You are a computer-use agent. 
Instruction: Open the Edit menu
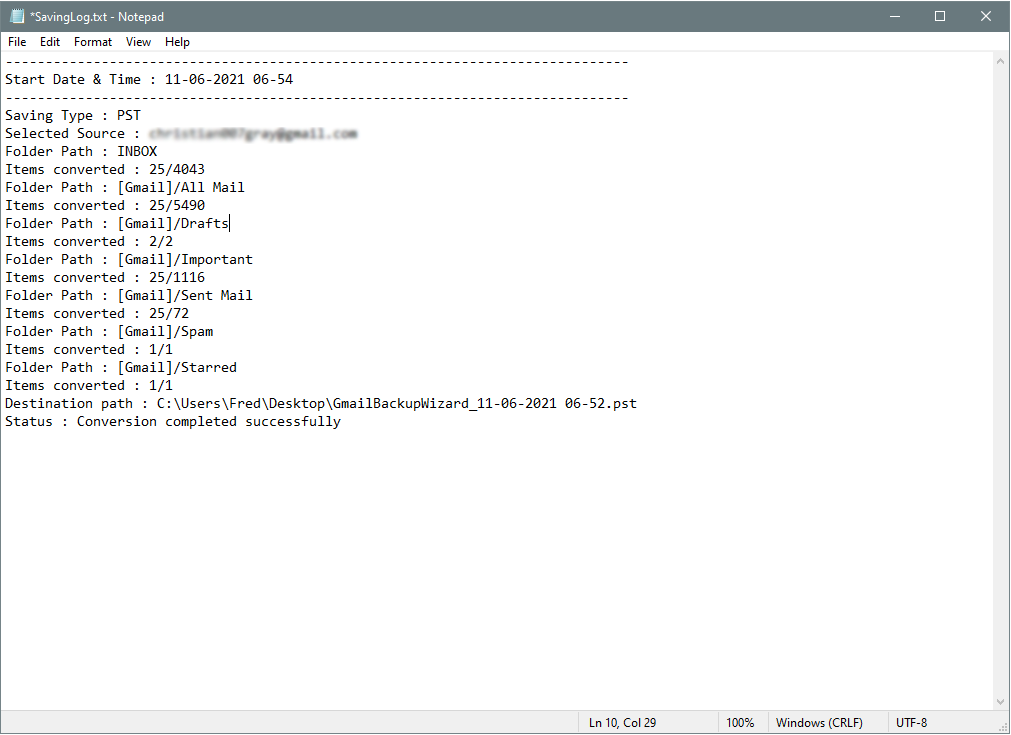pos(50,42)
